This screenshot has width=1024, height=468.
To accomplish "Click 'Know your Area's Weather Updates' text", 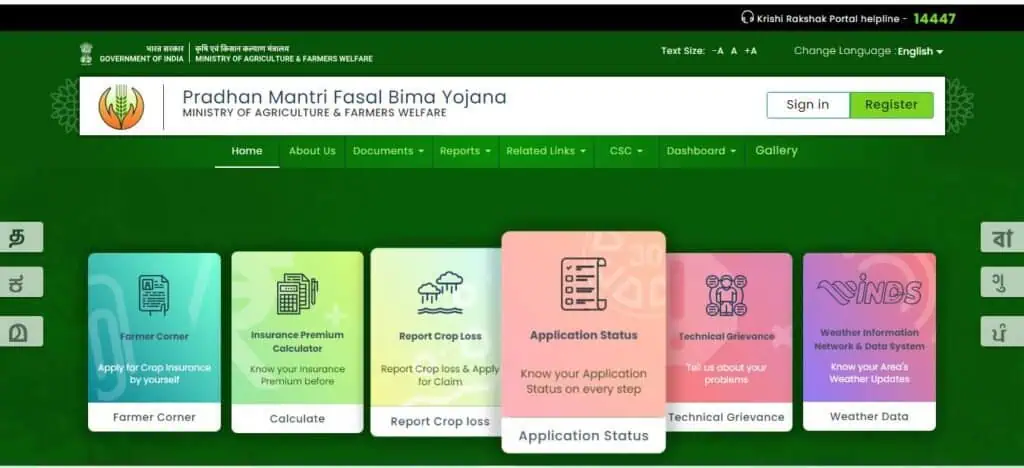I will coord(869,373).
